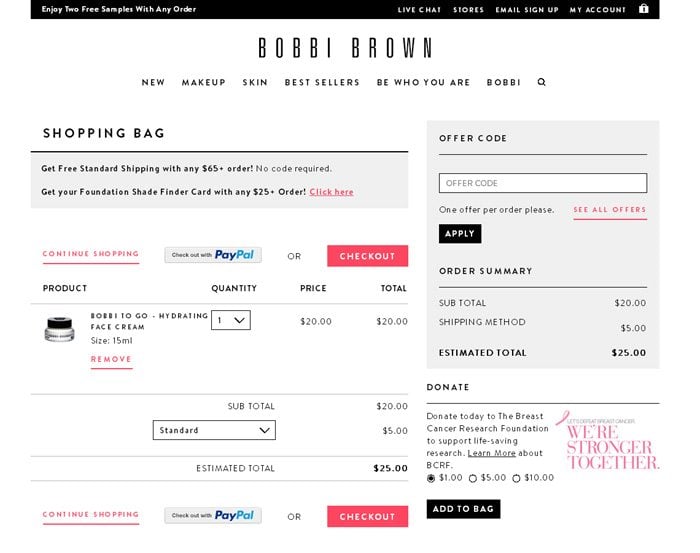
Task: Apply the offer code
Action: tap(460, 233)
